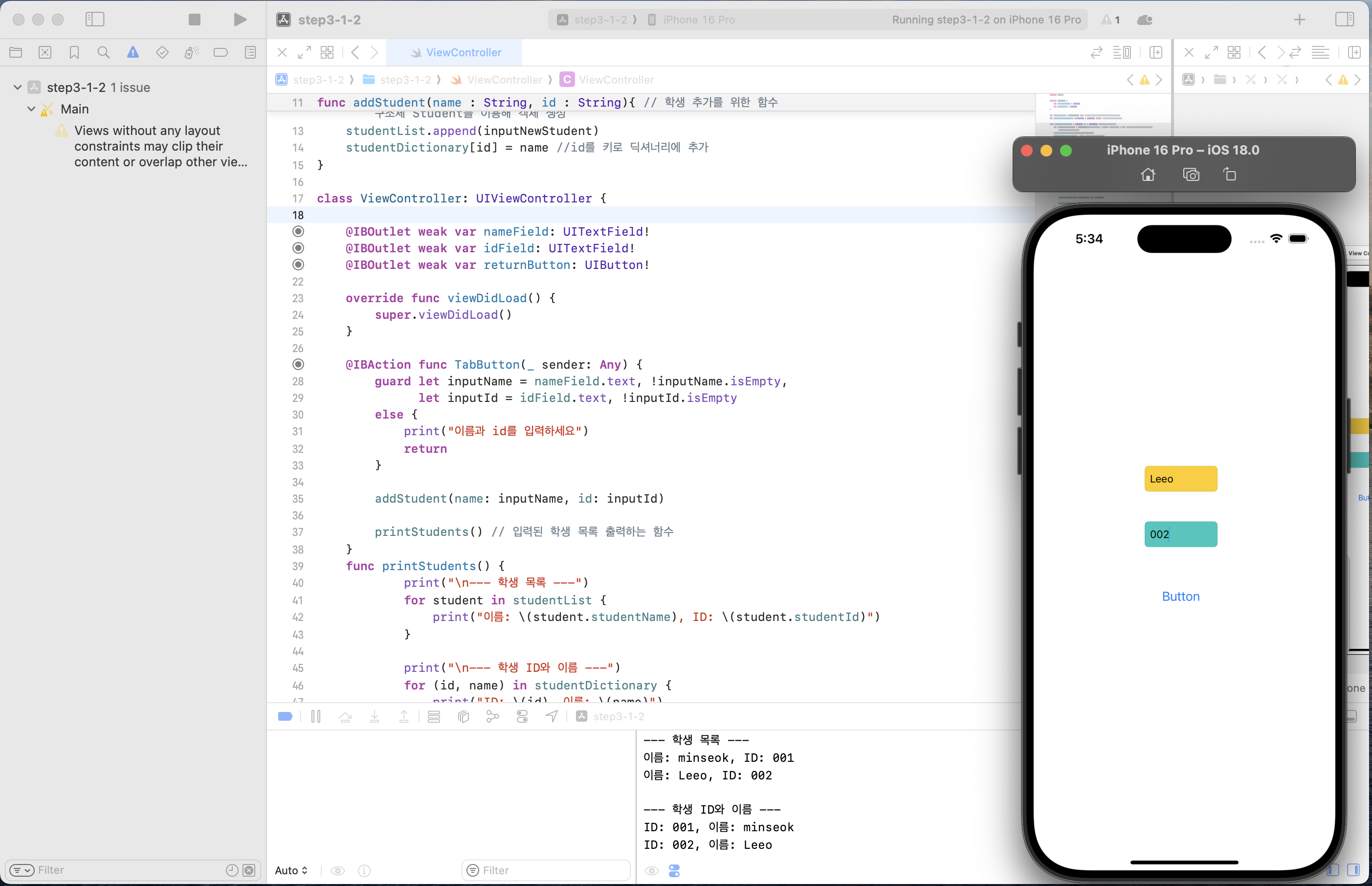Toggle the inspector panel at the toolbar's right end
Image resolution: width=1372 pixels, height=886 pixels.
pos(1345,20)
